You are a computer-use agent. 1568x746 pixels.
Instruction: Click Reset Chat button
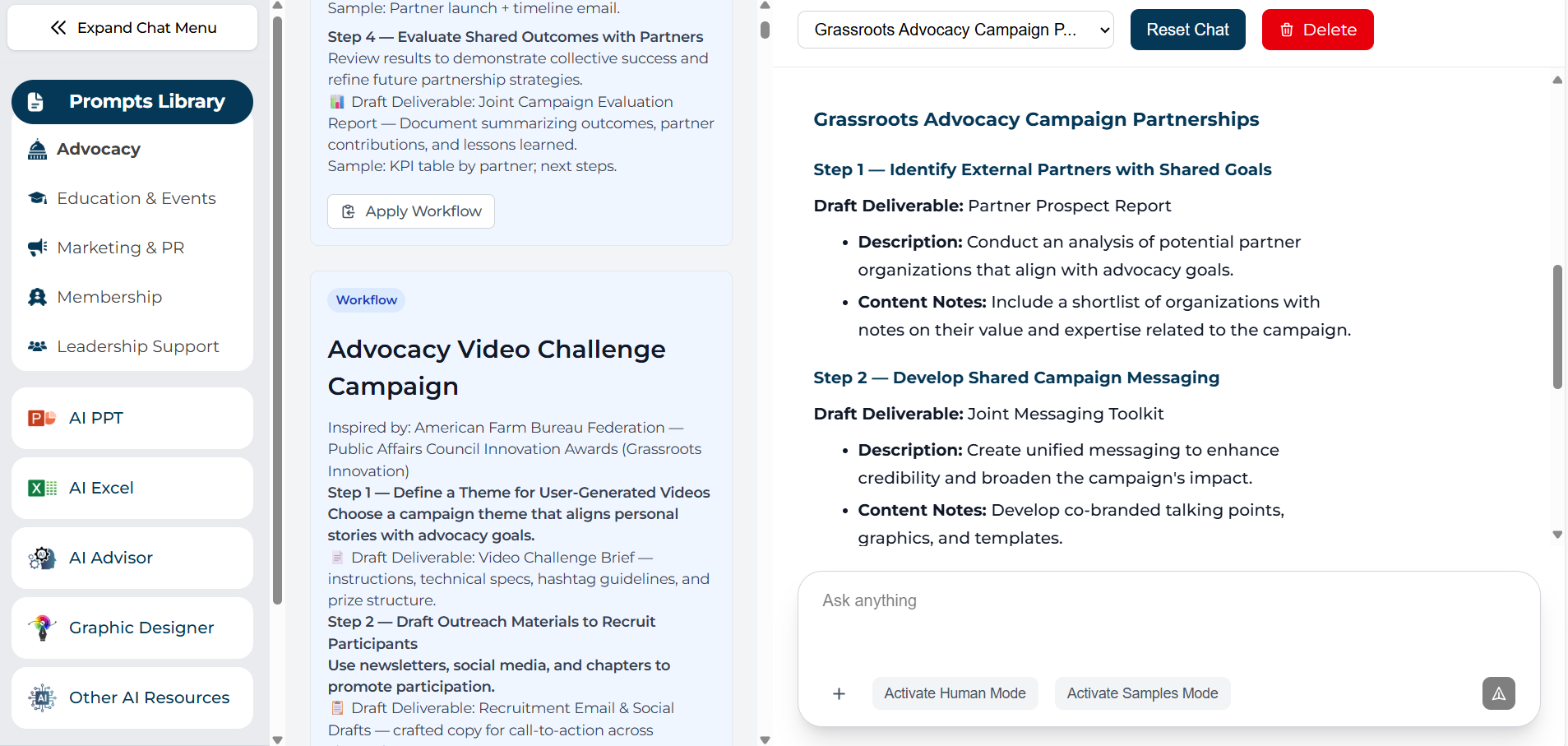coord(1187,30)
